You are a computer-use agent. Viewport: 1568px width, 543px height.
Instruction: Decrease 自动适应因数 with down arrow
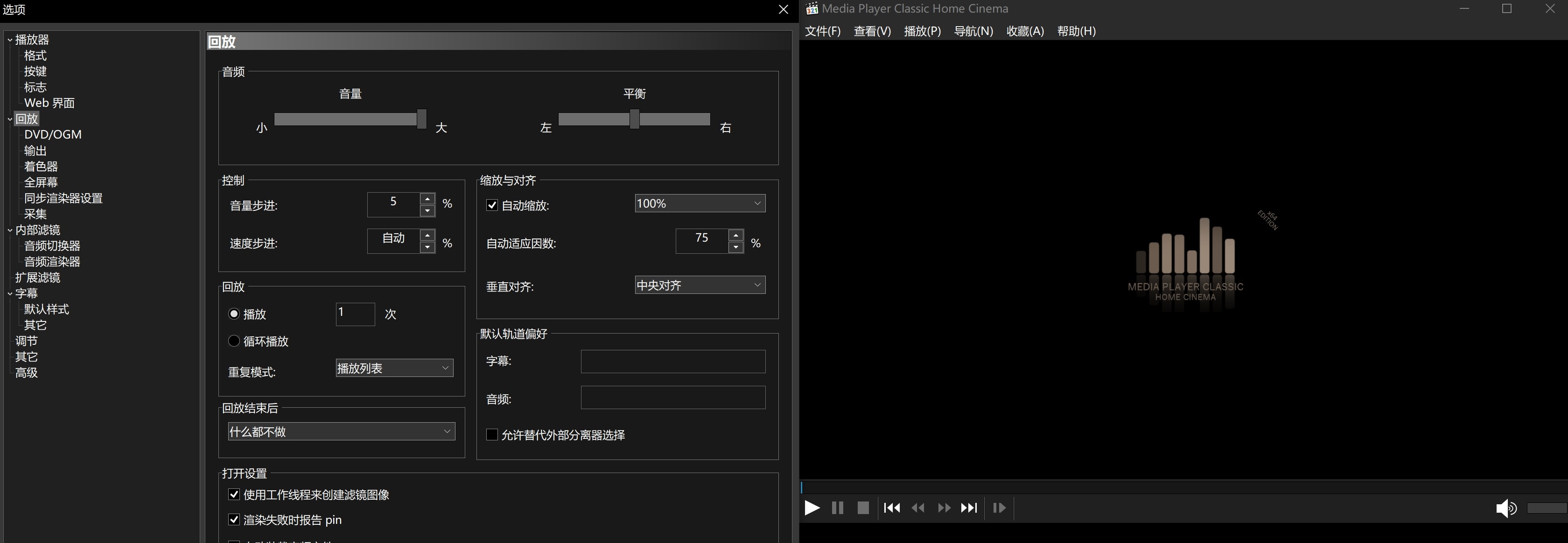click(736, 247)
